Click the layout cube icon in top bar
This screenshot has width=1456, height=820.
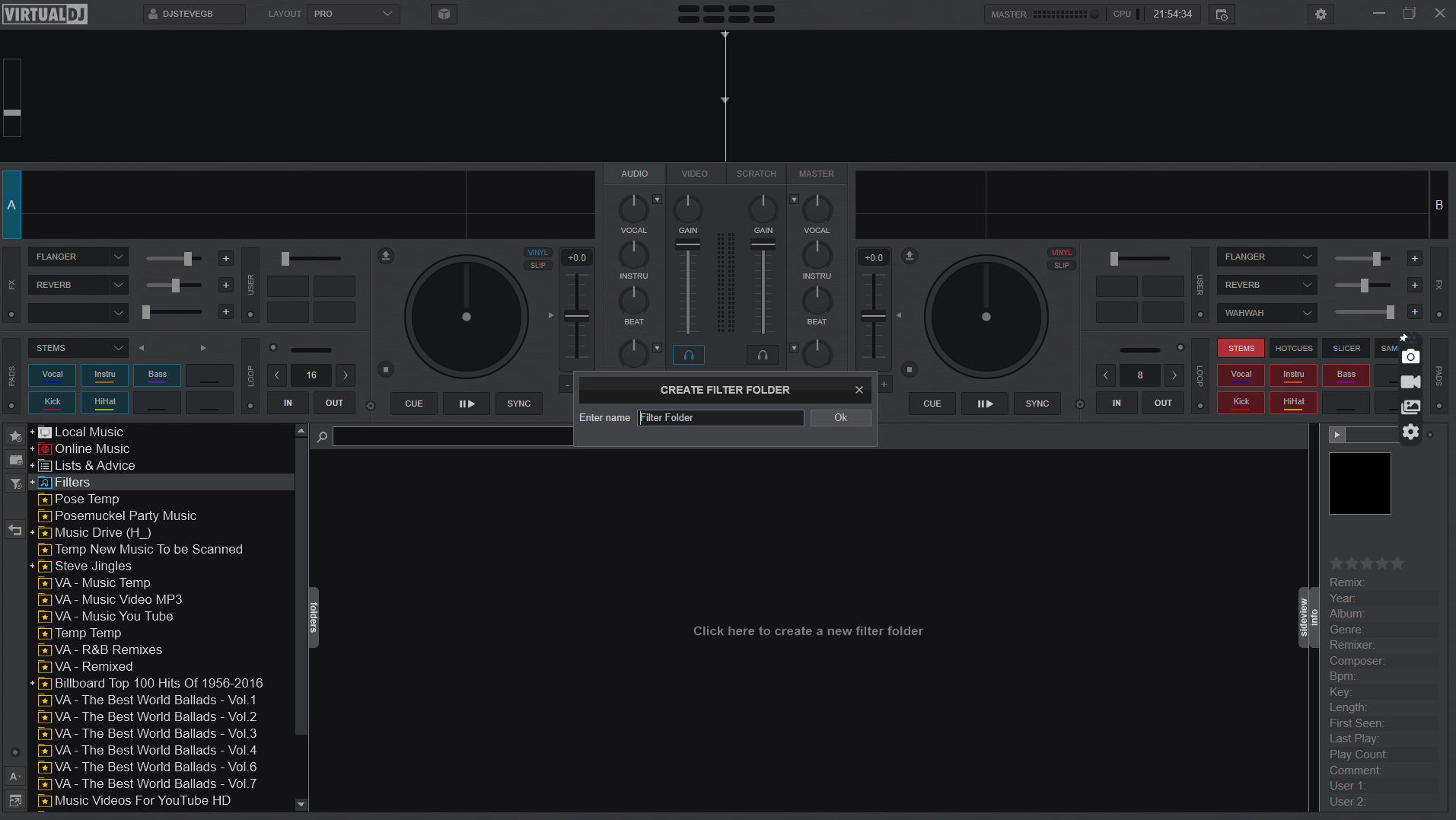pyautogui.click(x=444, y=14)
